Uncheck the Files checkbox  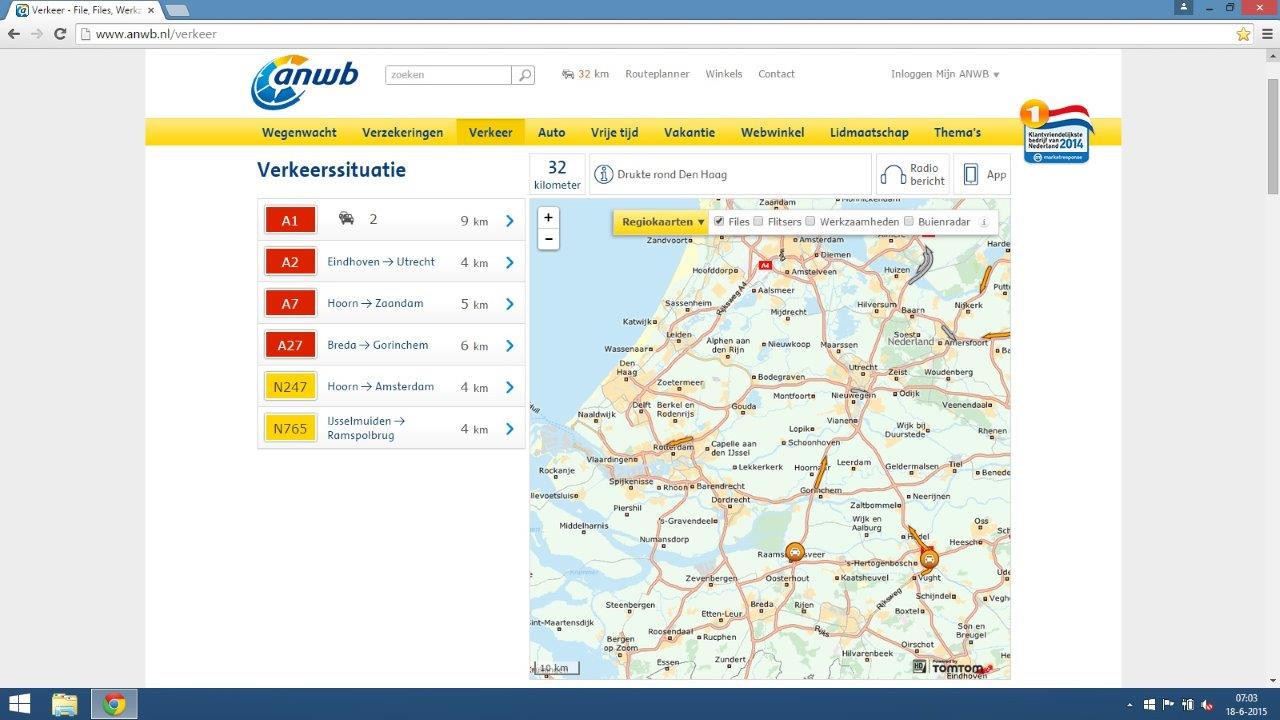pos(719,221)
